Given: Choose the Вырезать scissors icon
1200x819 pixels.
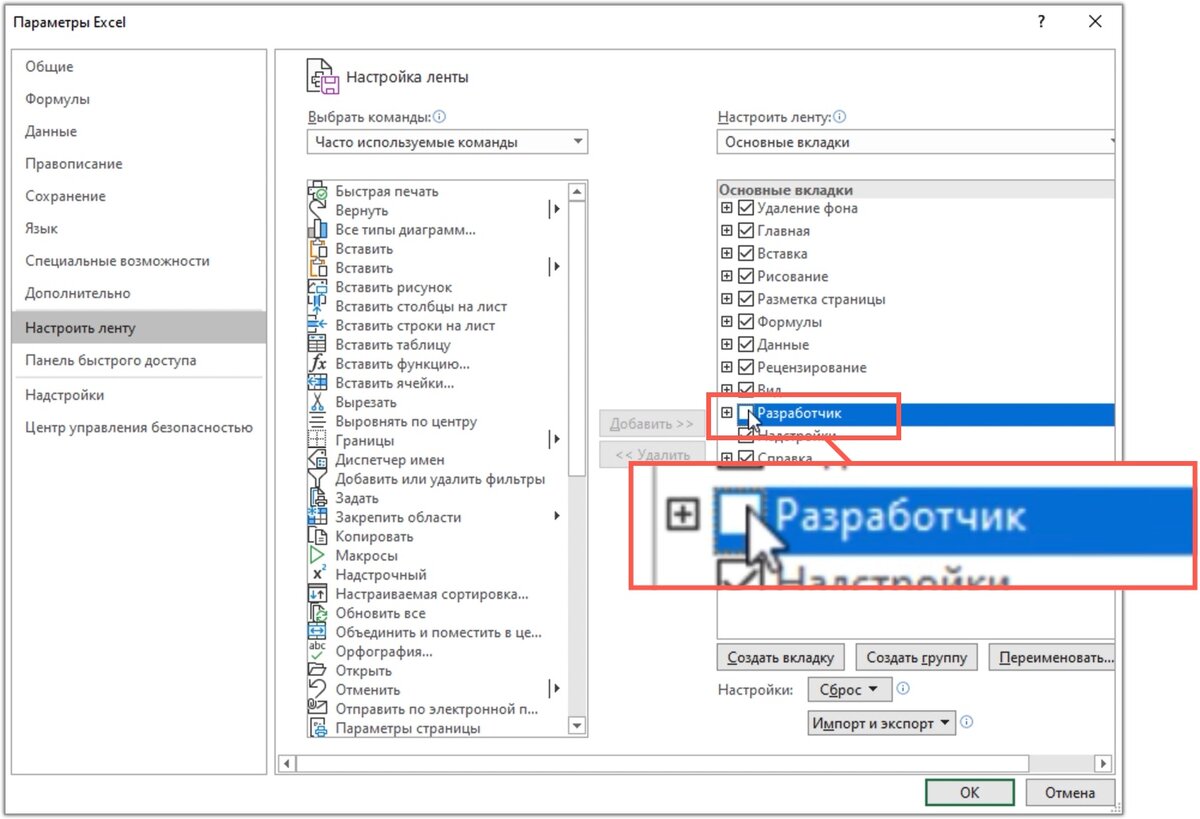Looking at the screenshot, I should [318, 403].
